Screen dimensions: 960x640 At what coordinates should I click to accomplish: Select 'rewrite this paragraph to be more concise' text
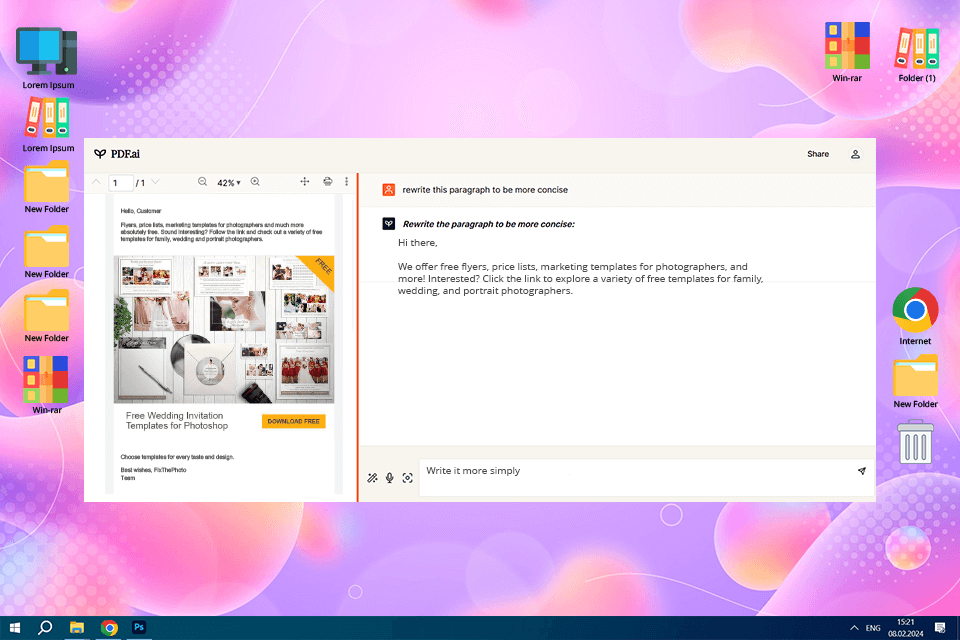[485, 190]
